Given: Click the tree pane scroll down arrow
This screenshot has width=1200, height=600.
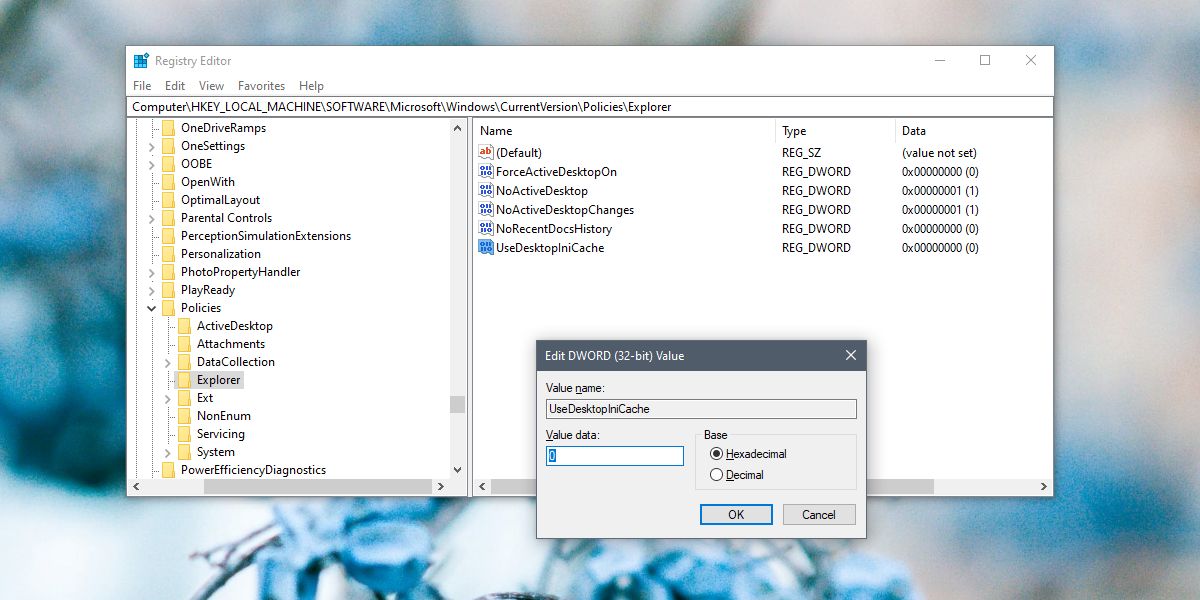Looking at the screenshot, I should [457, 469].
